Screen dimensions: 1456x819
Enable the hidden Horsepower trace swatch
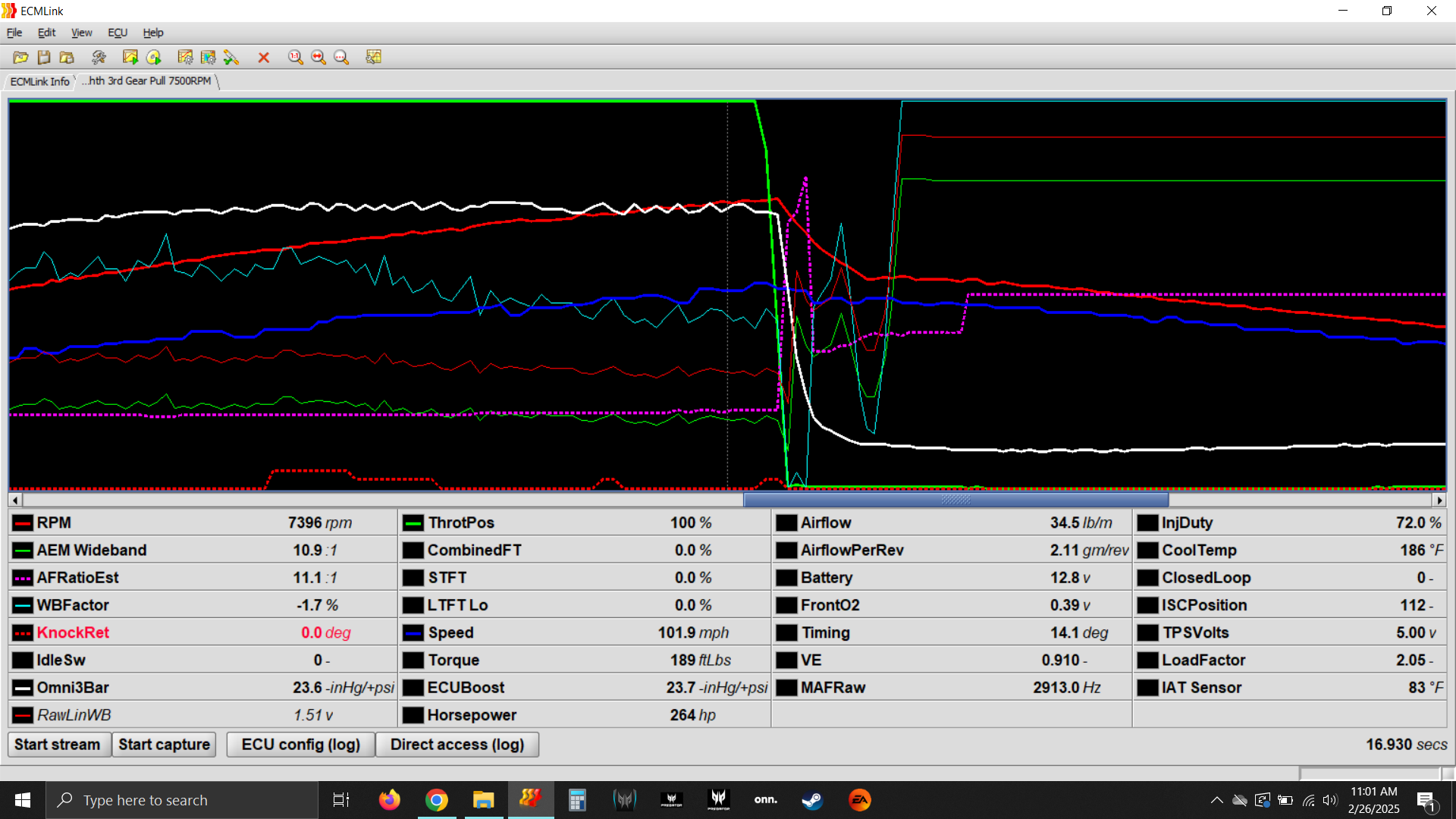pos(413,715)
